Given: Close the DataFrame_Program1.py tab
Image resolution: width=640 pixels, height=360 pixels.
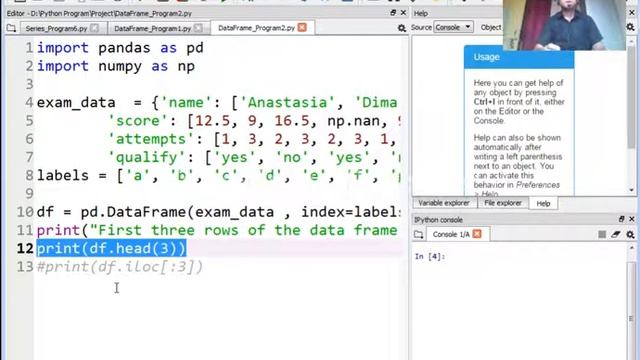Looking at the screenshot, I should [198, 28].
